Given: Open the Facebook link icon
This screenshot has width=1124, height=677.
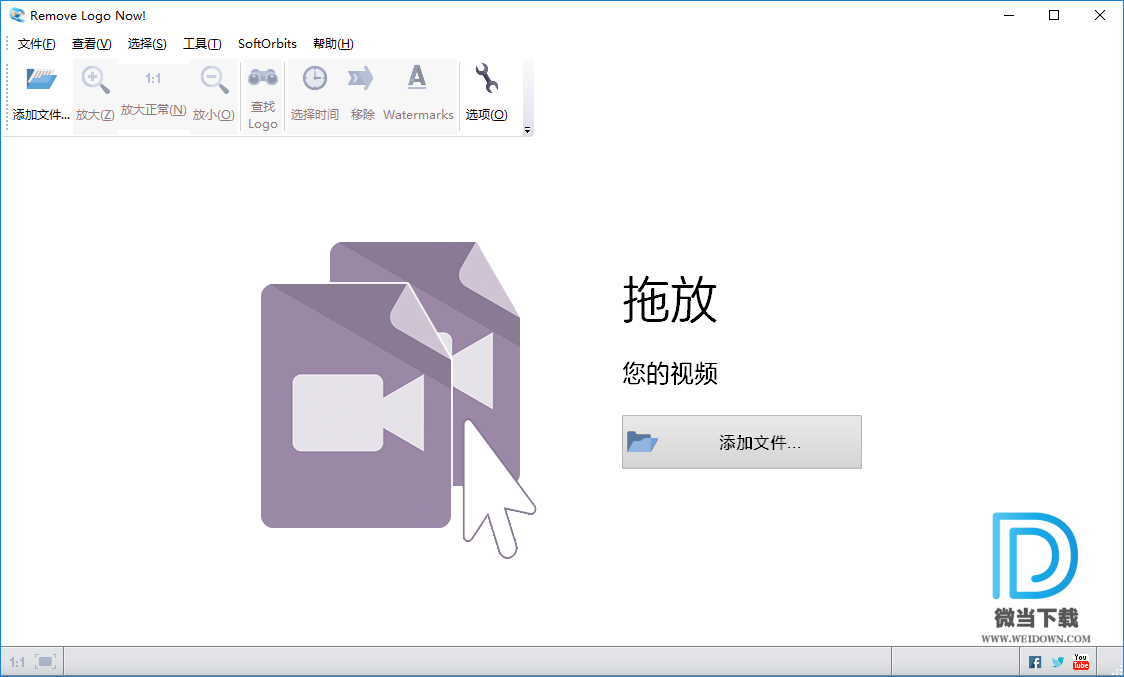Looking at the screenshot, I should click(1035, 662).
